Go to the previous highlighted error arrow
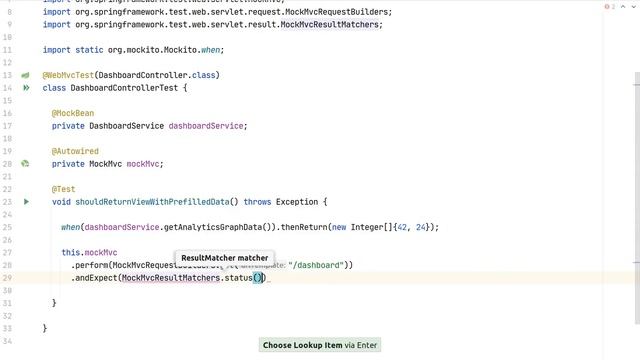640x360 pixels. tap(623, 7)
